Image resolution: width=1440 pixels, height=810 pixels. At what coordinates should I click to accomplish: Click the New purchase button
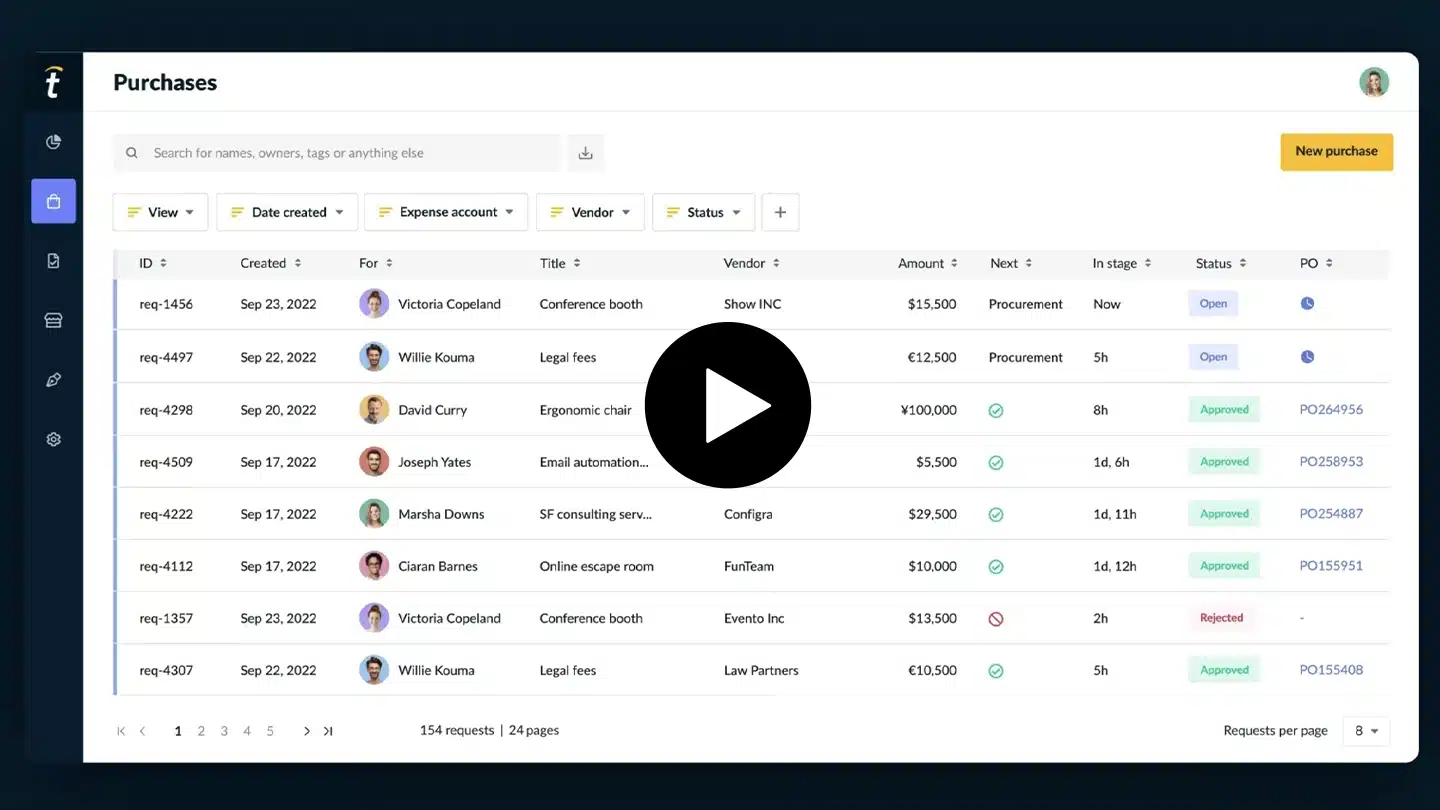[x=1336, y=152]
